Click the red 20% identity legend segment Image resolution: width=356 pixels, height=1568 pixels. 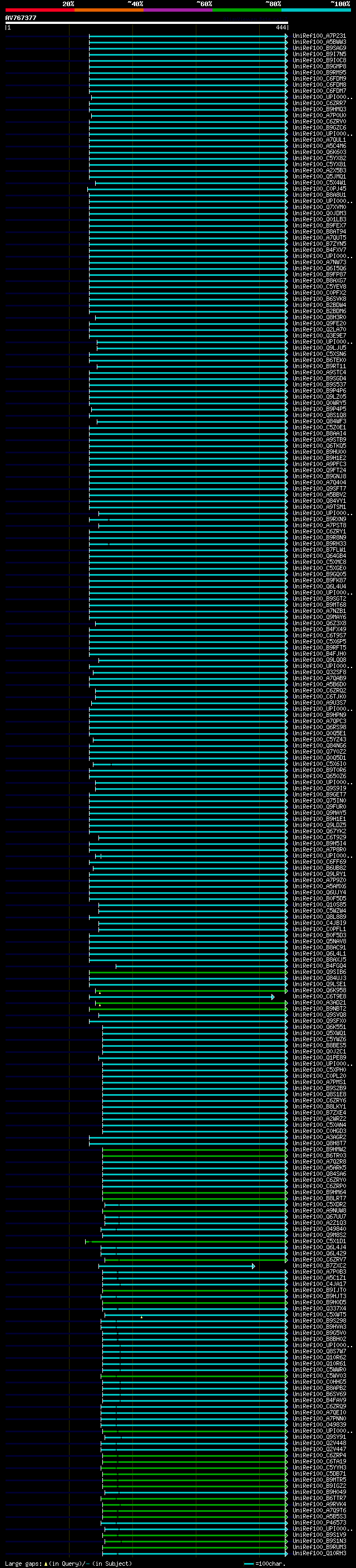click(x=39, y=10)
